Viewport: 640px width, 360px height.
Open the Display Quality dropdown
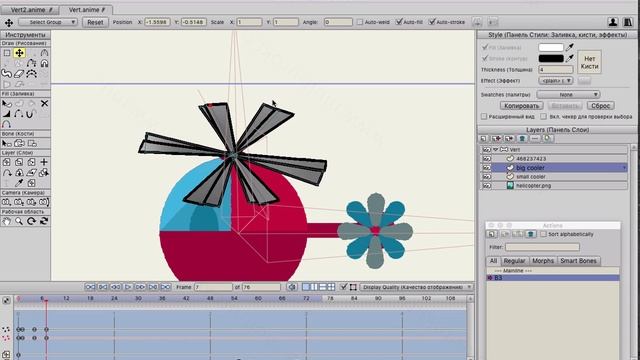click(416, 287)
